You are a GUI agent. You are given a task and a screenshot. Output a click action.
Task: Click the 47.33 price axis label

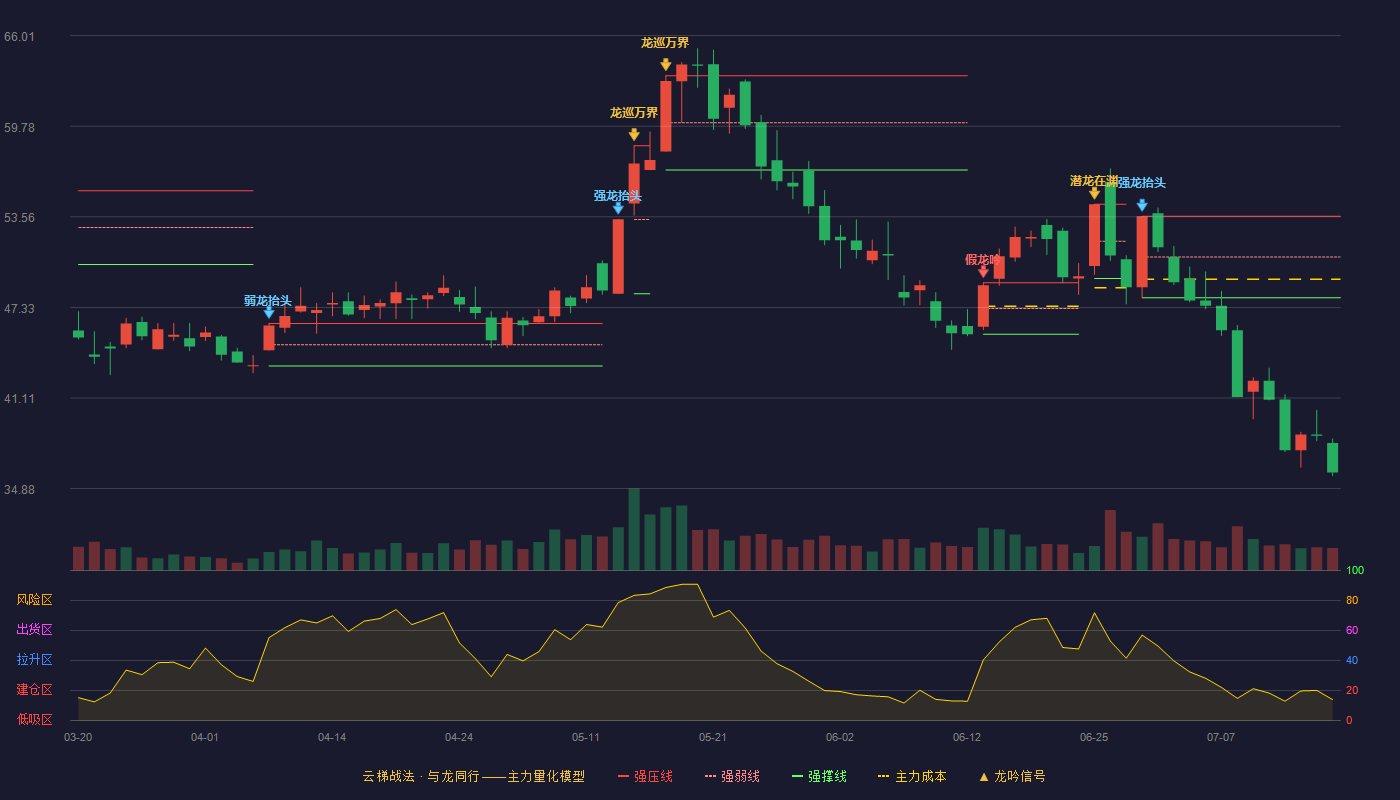19,309
